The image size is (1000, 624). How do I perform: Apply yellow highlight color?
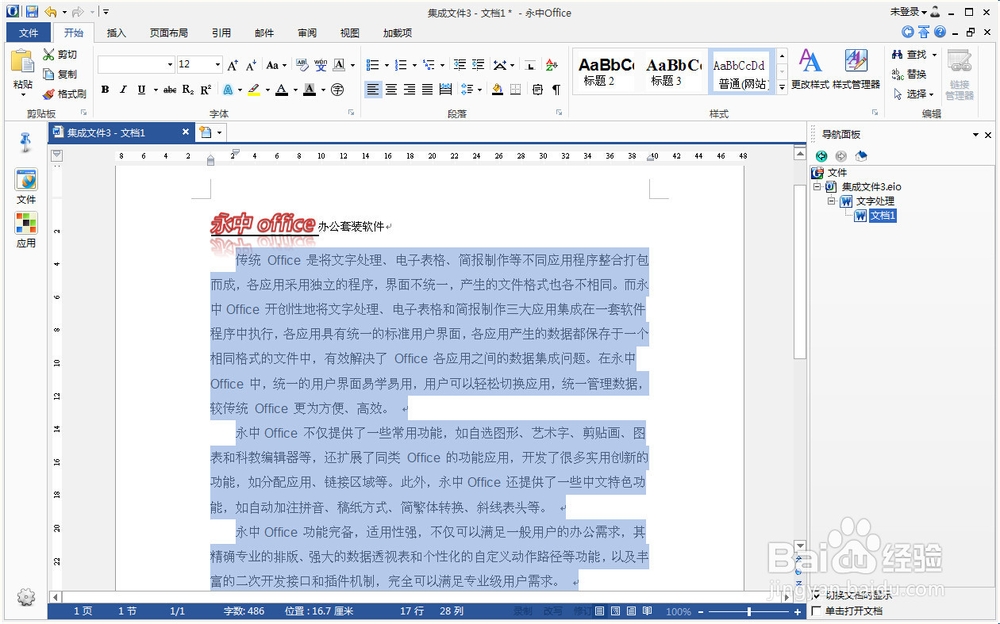tap(254, 90)
